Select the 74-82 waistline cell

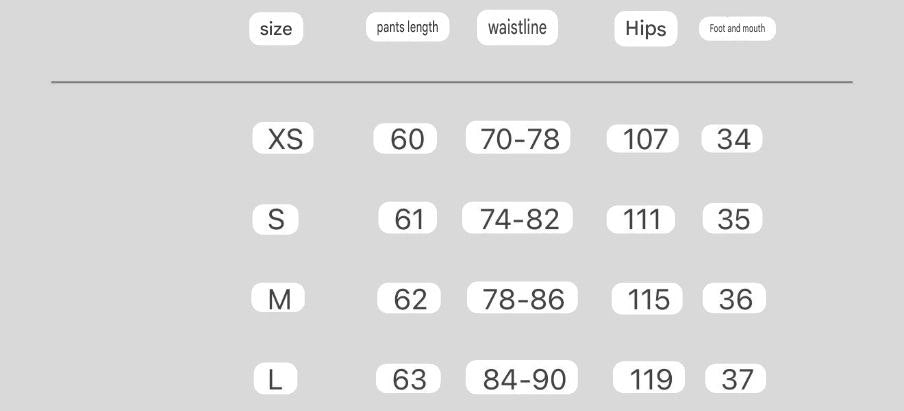[x=517, y=218]
